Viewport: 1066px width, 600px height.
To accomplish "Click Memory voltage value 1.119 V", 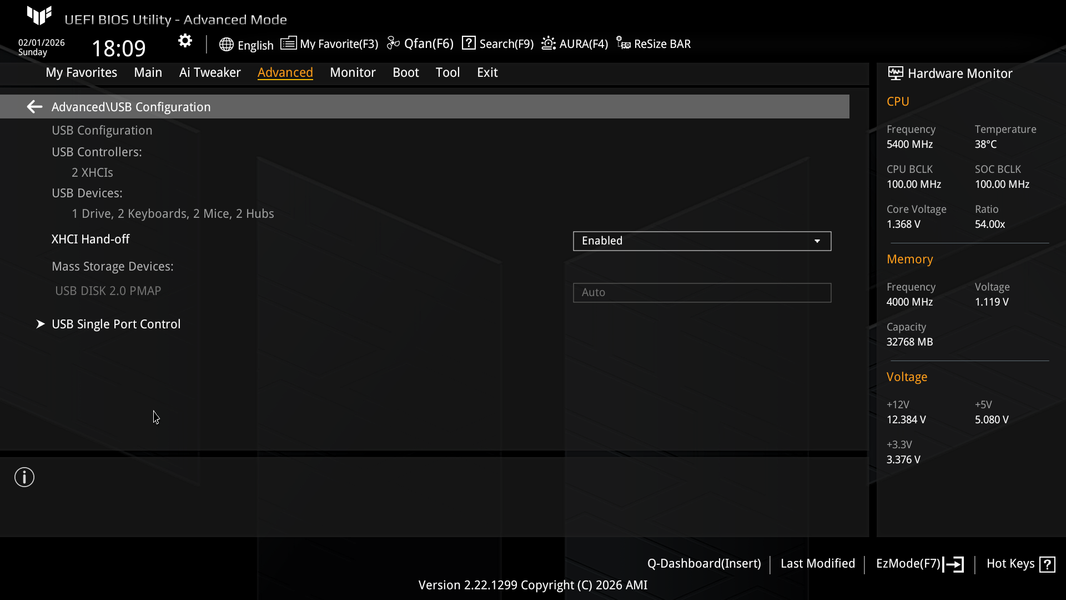I will coord(992,302).
